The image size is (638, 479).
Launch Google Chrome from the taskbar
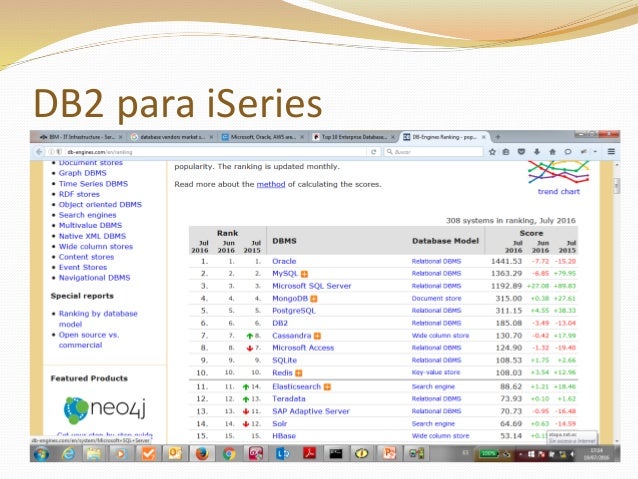click(x=229, y=453)
